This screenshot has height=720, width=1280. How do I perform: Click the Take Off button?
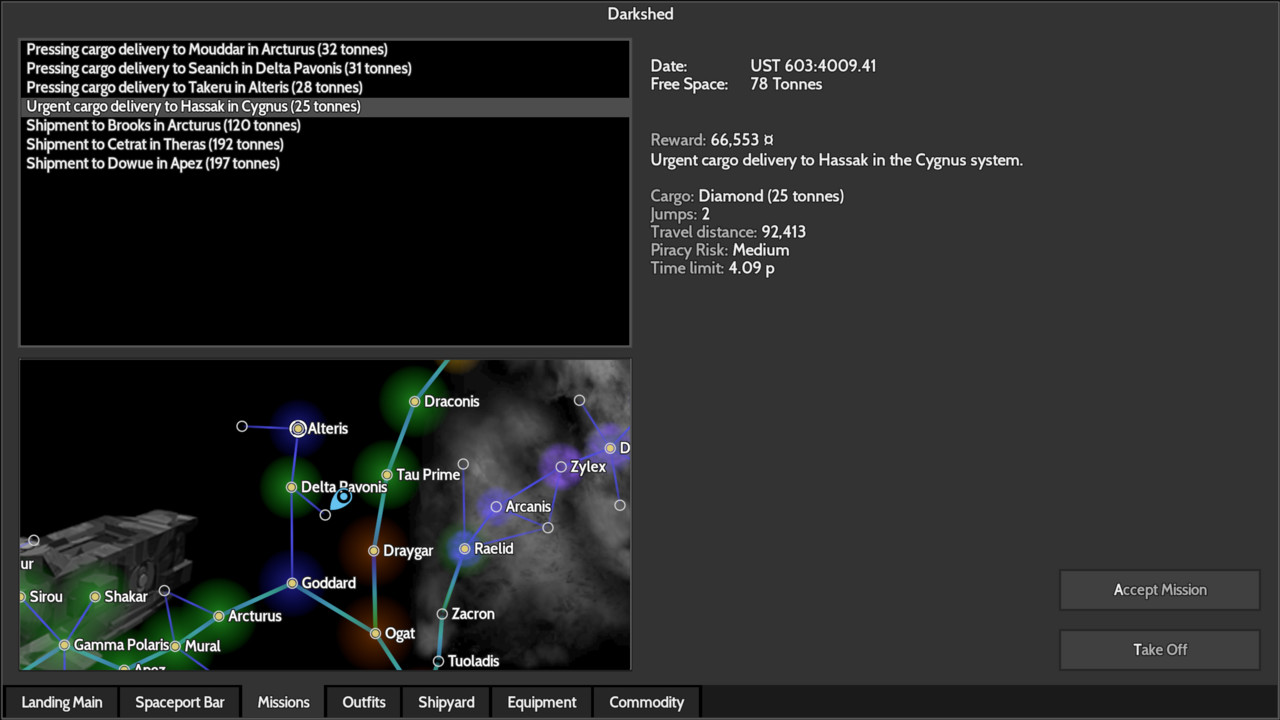tap(1160, 649)
